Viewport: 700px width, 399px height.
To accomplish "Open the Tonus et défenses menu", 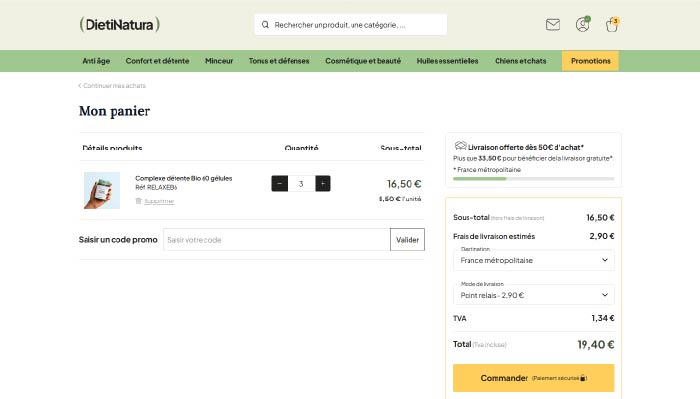I will click(279, 61).
